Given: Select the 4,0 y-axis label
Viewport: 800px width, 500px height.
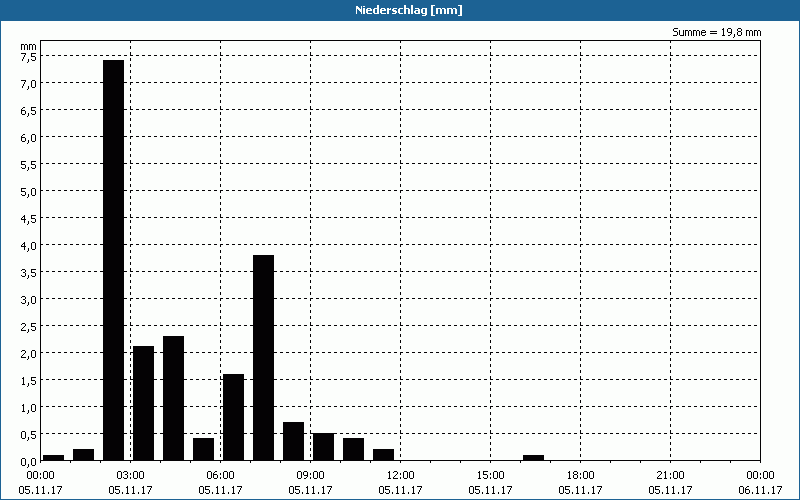Looking at the screenshot, I should 28,246.
